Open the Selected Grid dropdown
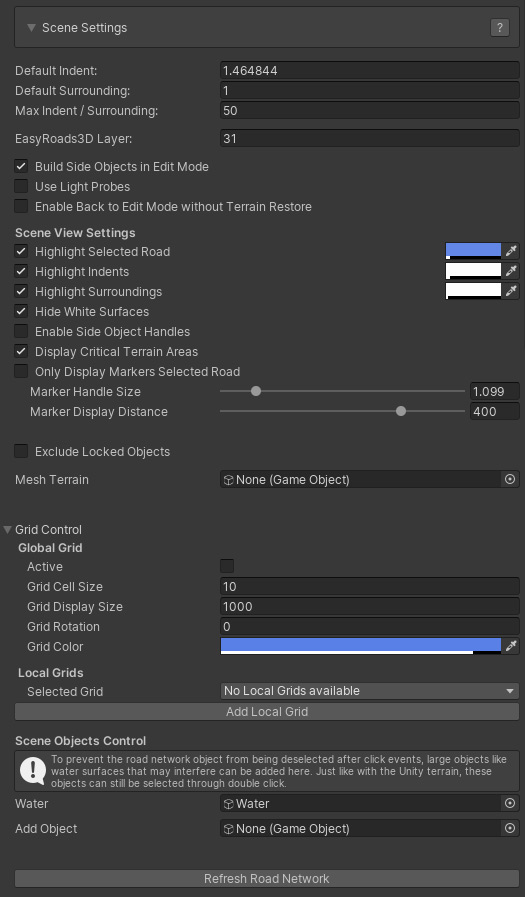This screenshot has width=525, height=897. pyautogui.click(x=369, y=691)
